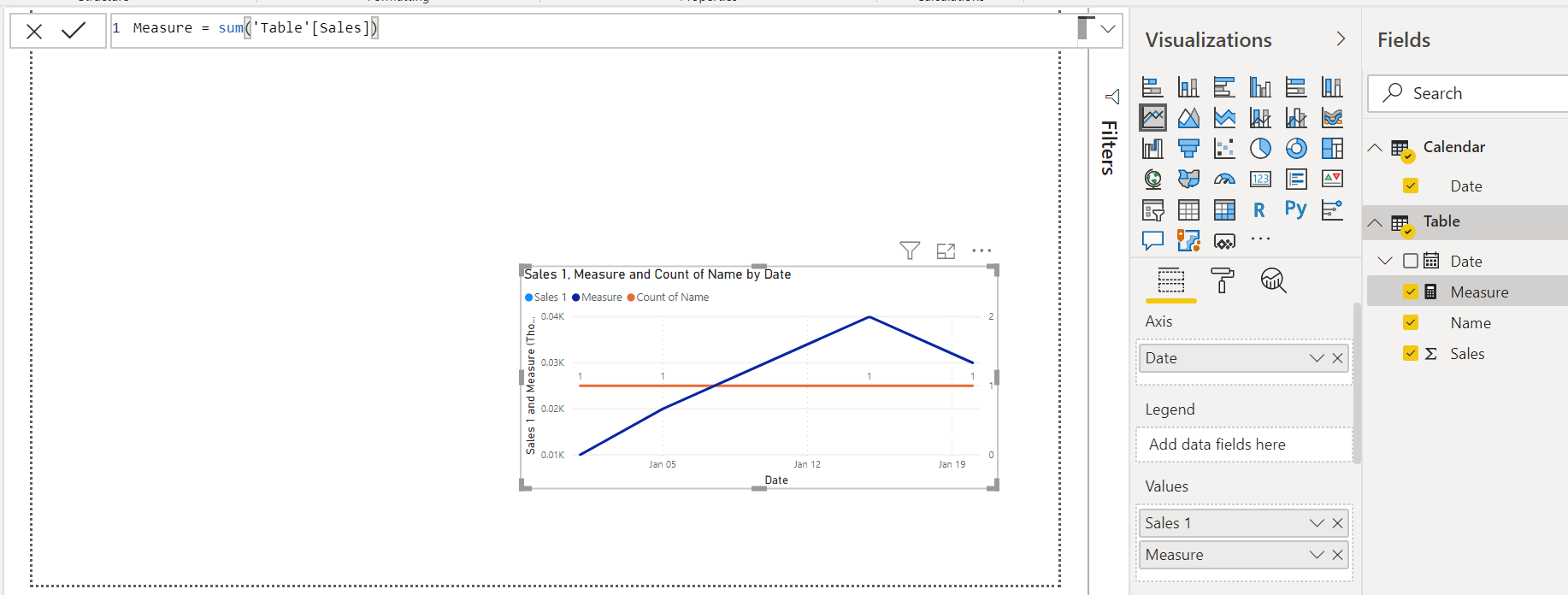Image resolution: width=1568 pixels, height=595 pixels.
Task: Select the funnel chart visual
Action: 1188,149
